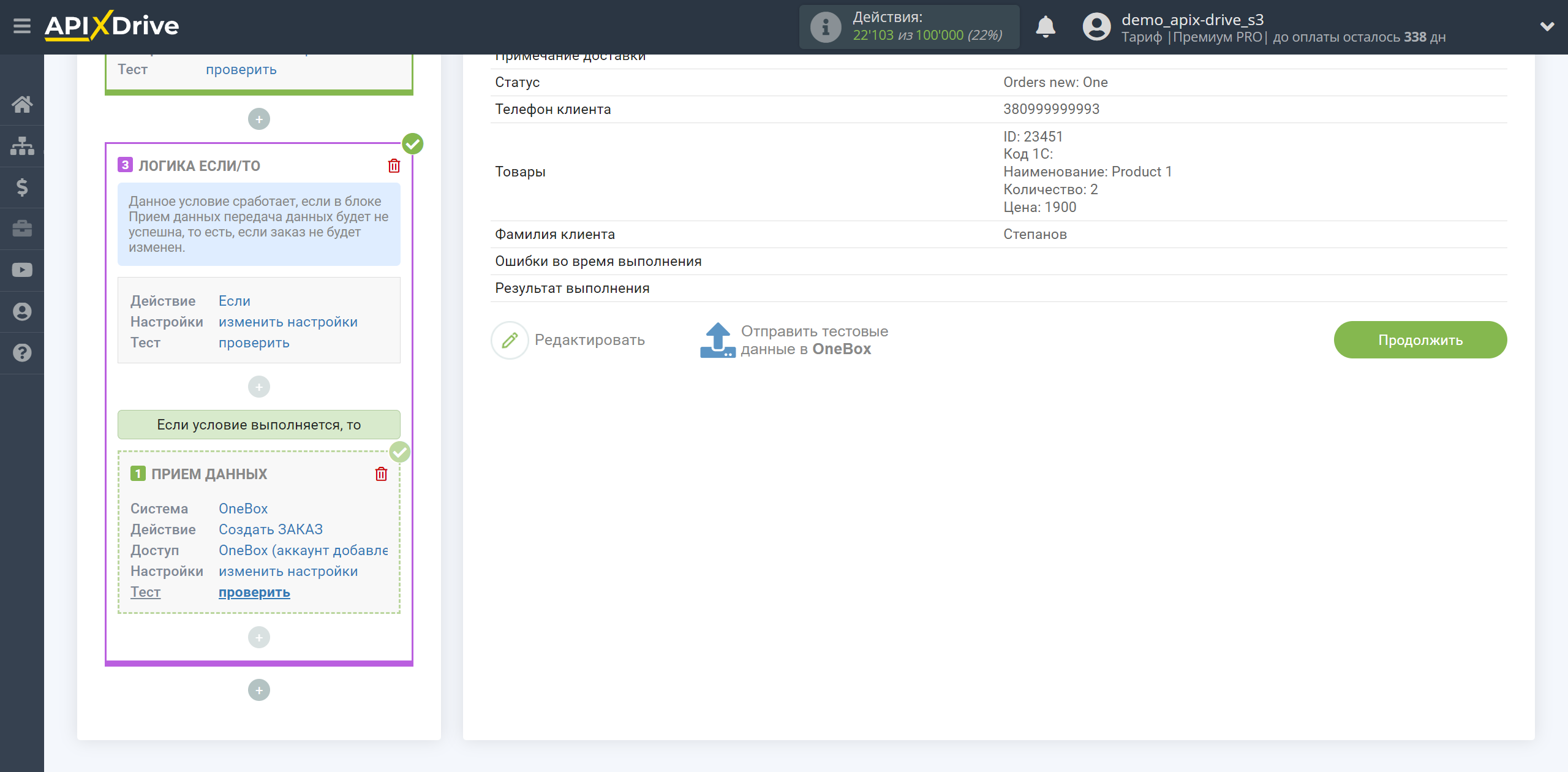Open the video tutorials icon
Screen dimensions: 1568x772
click(22, 270)
